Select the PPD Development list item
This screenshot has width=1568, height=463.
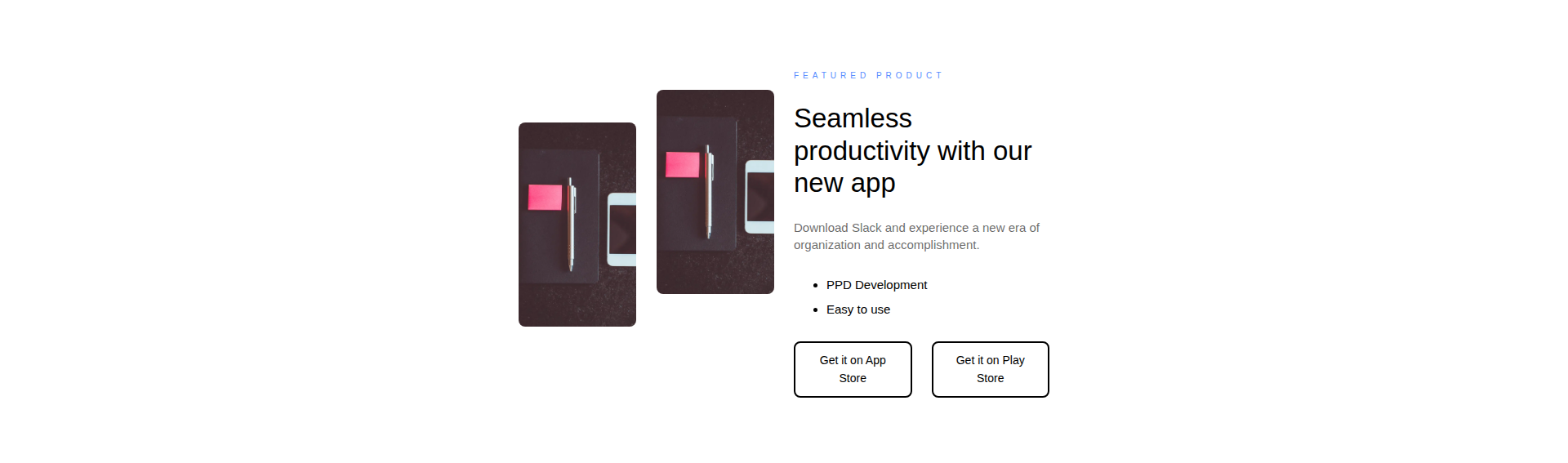pyautogui.click(x=876, y=285)
